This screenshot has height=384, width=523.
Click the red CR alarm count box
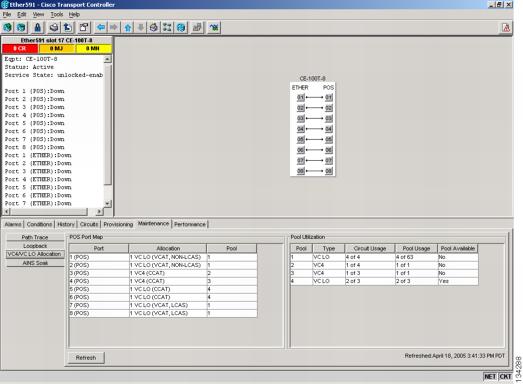[x=20, y=49]
